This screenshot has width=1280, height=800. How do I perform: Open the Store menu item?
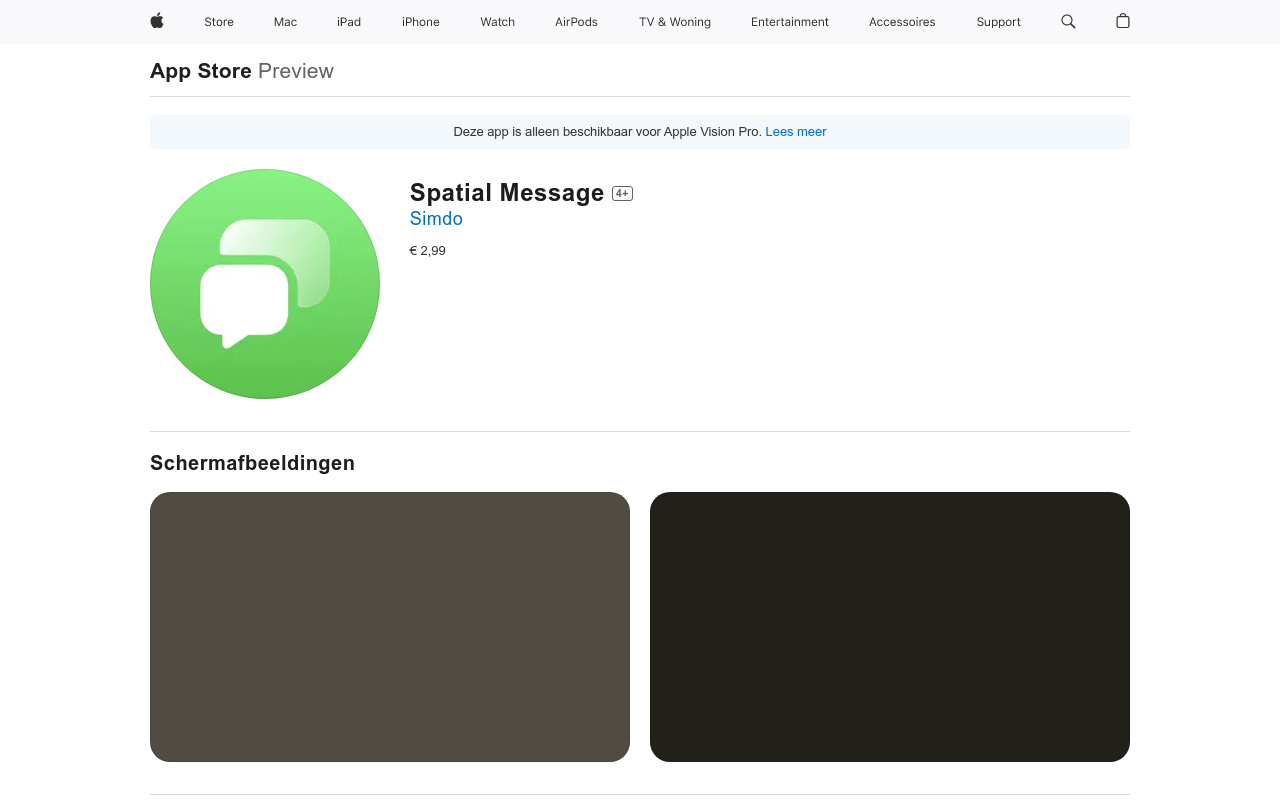coord(219,22)
